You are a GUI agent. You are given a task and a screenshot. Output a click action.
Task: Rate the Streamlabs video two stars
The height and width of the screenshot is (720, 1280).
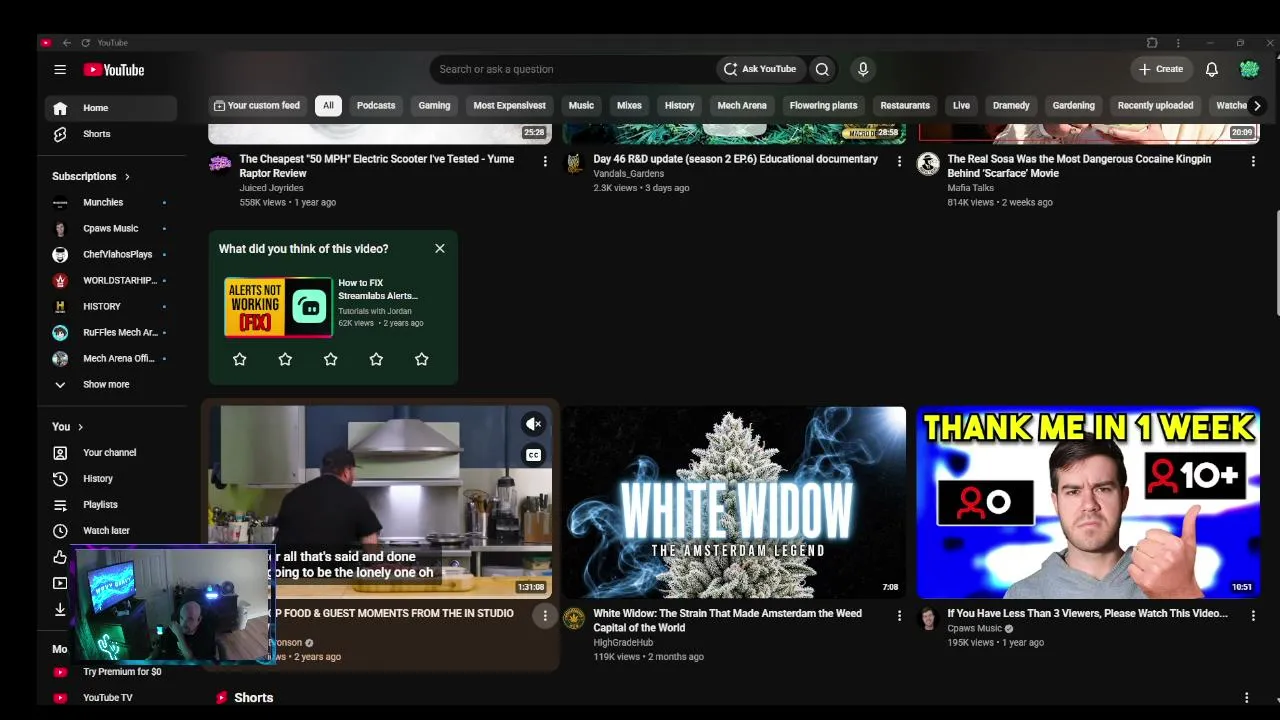click(285, 359)
